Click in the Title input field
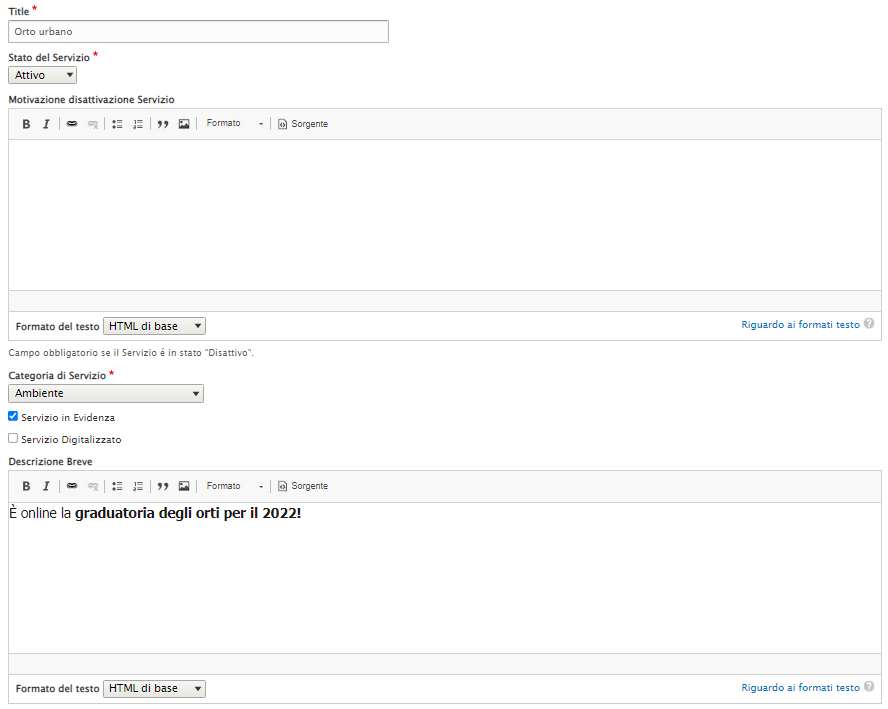The width and height of the screenshot is (888, 709). coord(198,32)
